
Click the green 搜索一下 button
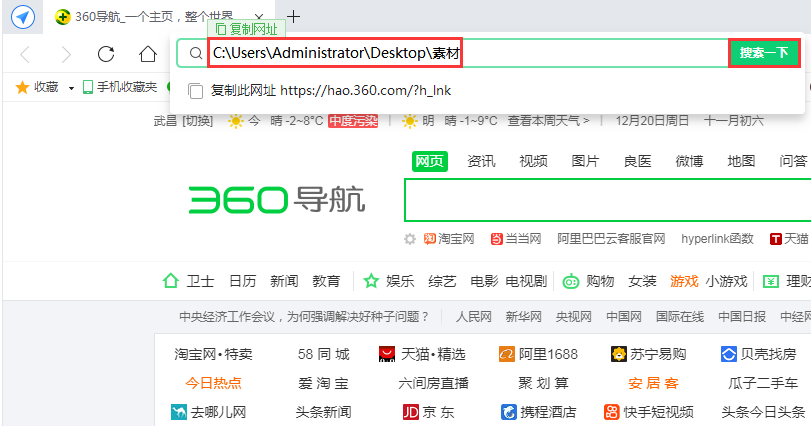pyautogui.click(x=764, y=53)
